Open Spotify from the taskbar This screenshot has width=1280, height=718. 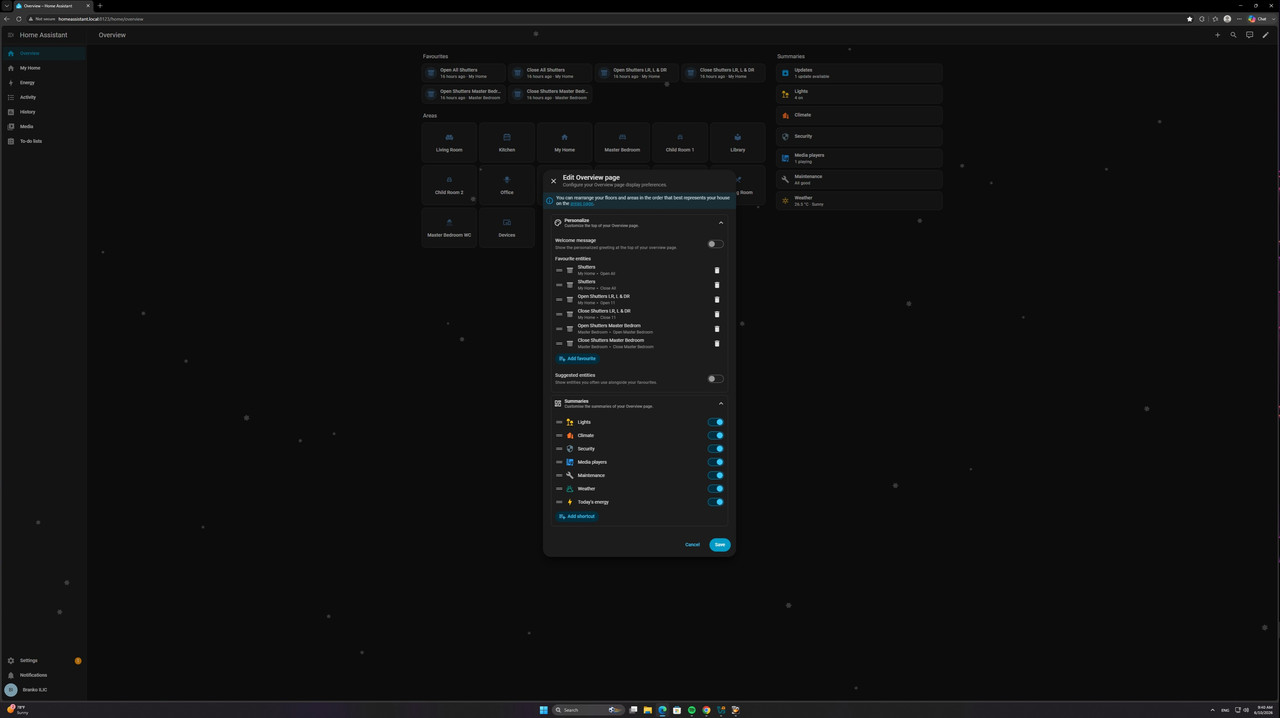click(x=691, y=710)
